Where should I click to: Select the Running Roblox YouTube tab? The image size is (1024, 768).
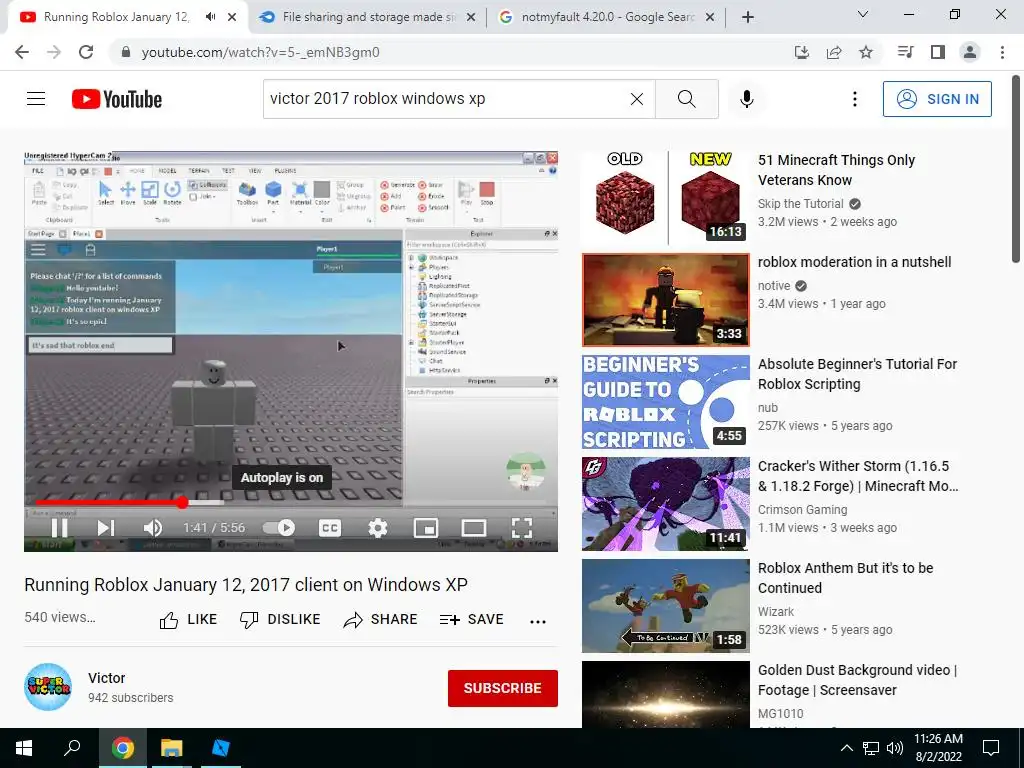pyautogui.click(x=116, y=17)
